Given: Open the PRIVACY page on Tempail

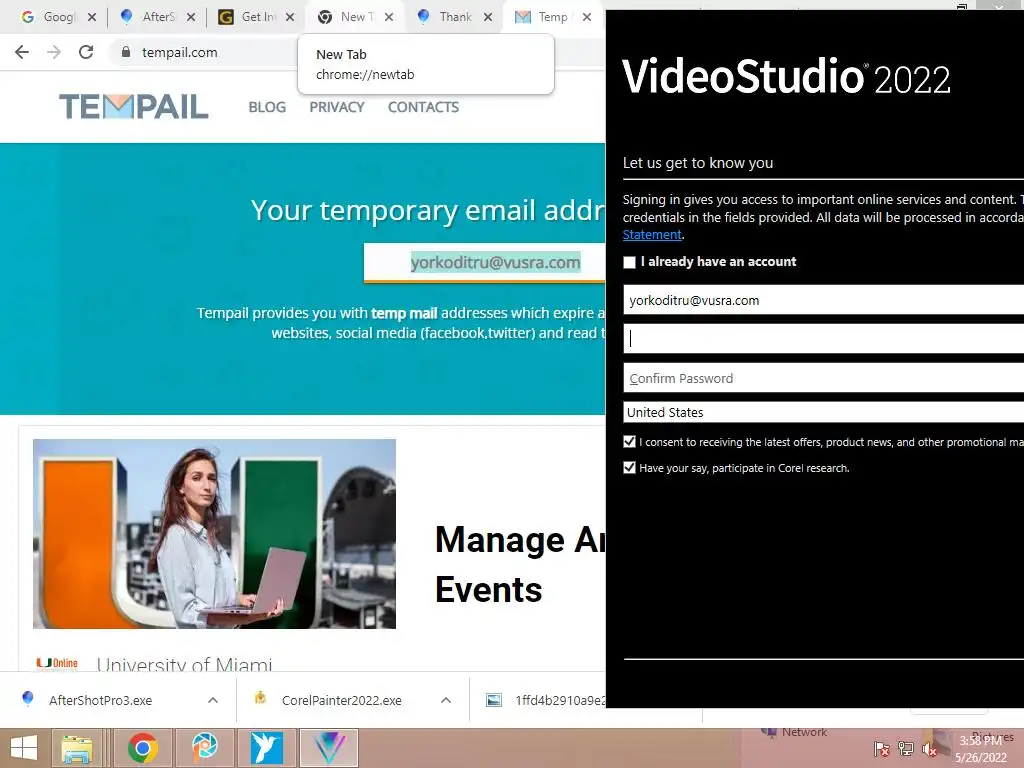Looking at the screenshot, I should pos(337,107).
